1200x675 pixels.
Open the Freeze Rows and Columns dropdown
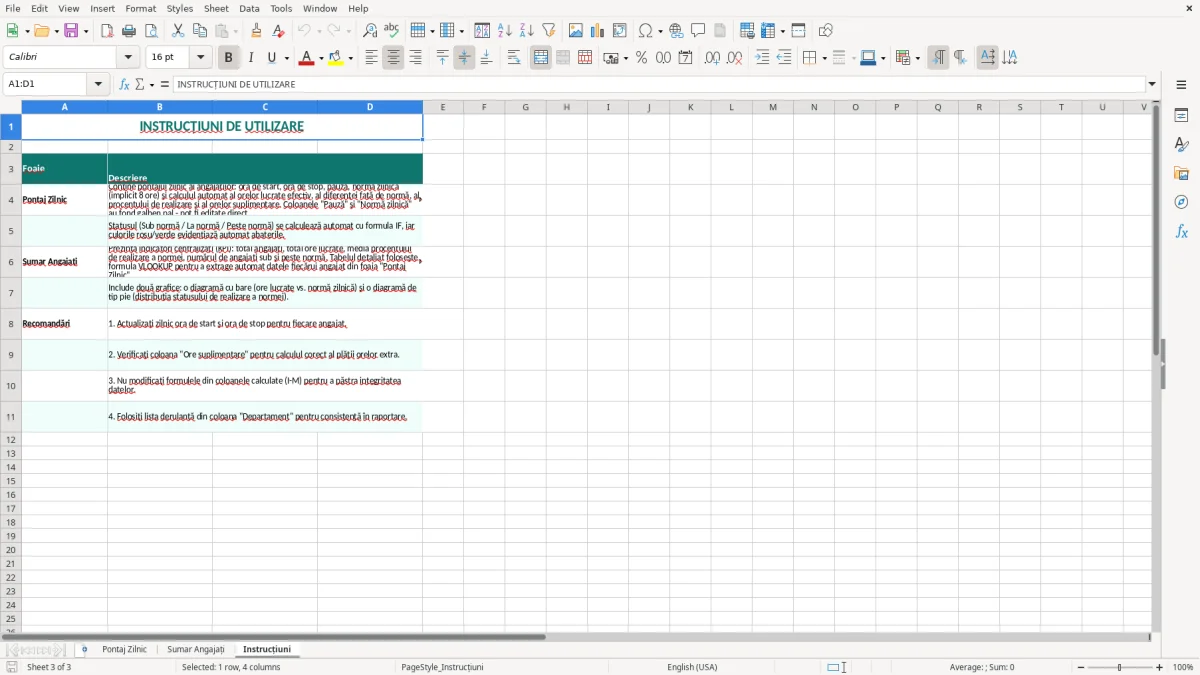pos(784,31)
